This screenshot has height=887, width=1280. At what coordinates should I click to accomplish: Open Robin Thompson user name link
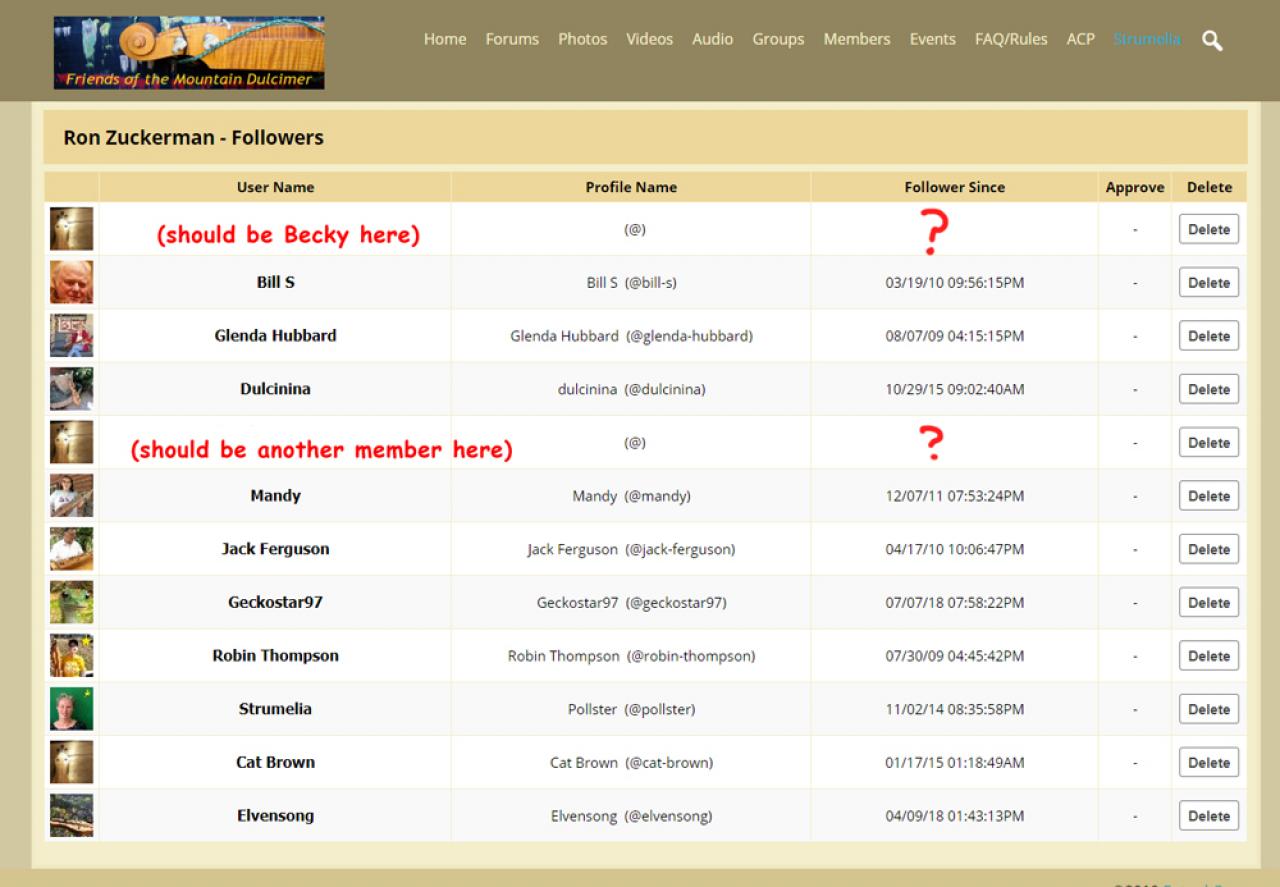point(275,656)
